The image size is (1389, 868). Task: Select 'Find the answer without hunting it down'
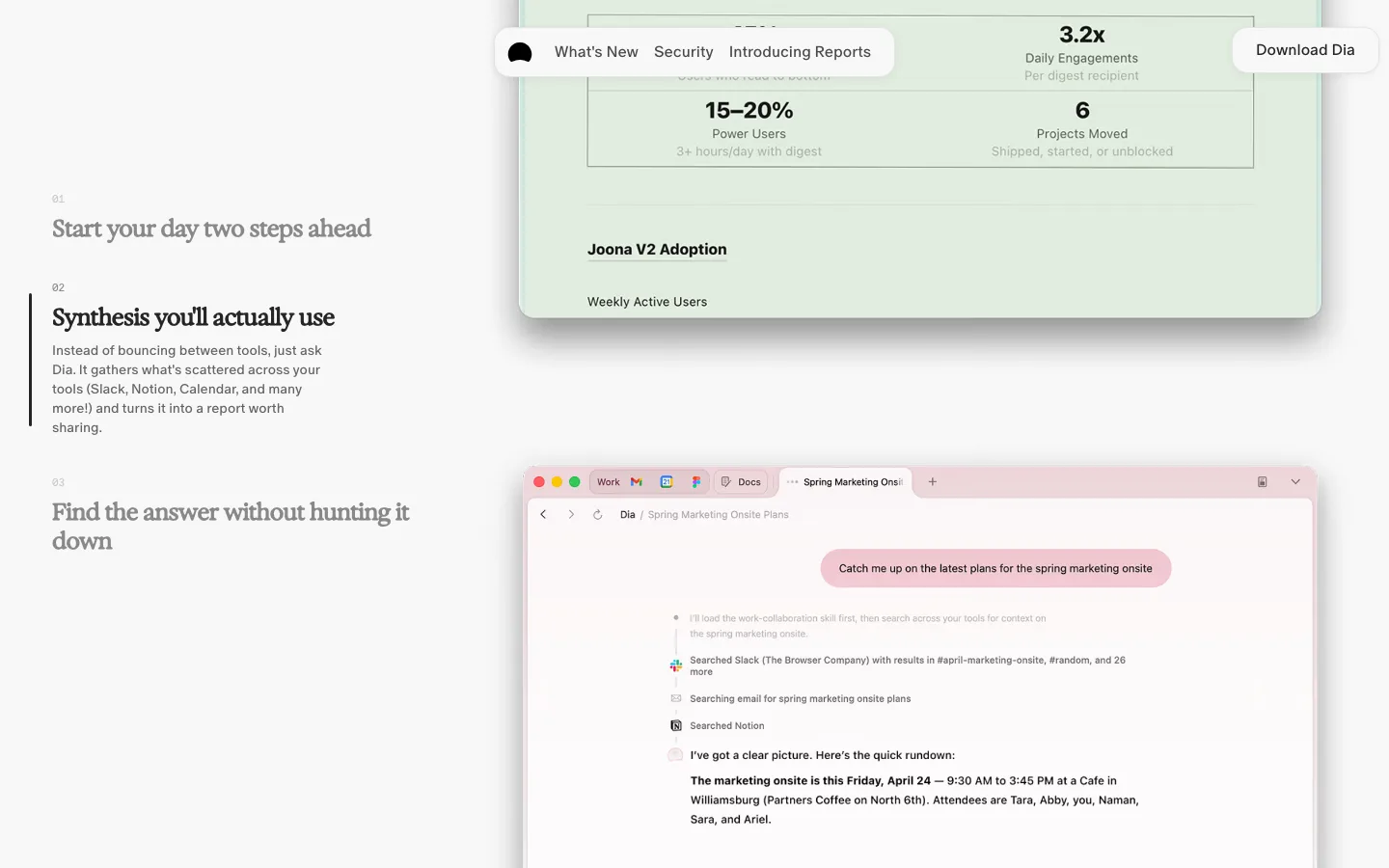pos(231,526)
